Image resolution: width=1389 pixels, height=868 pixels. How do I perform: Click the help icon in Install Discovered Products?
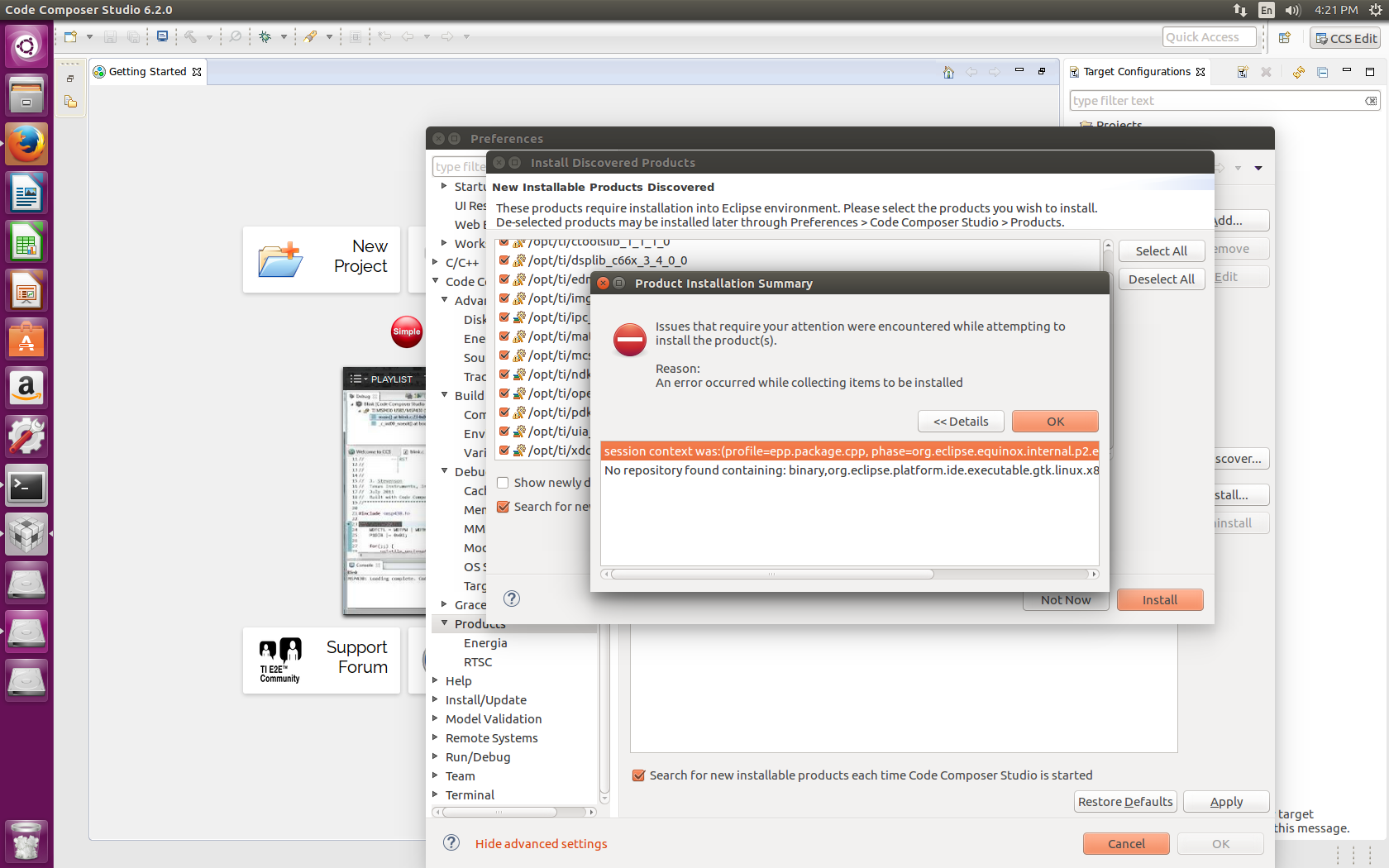512,599
